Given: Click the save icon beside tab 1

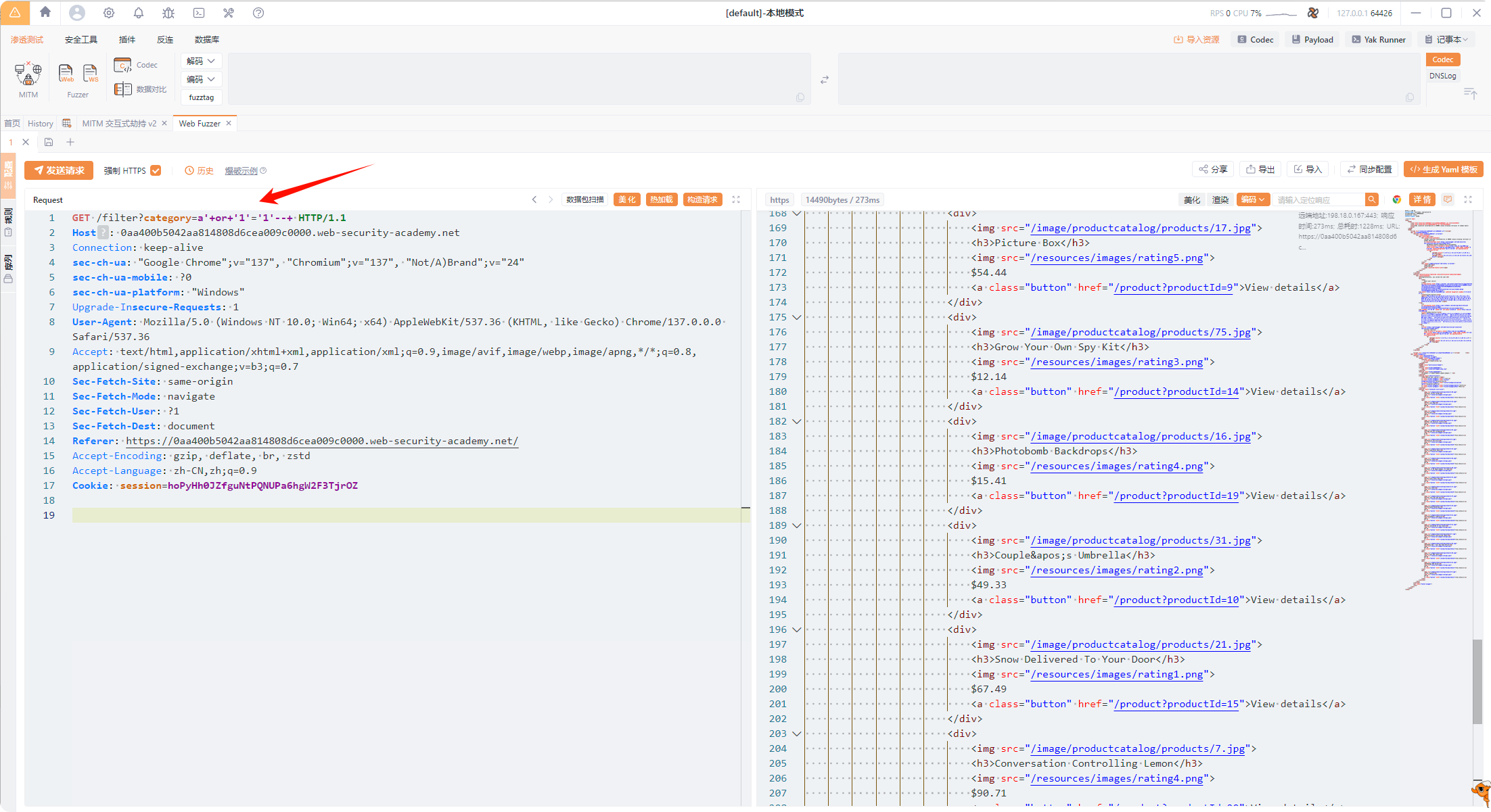Looking at the screenshot, I should (49, 142).
